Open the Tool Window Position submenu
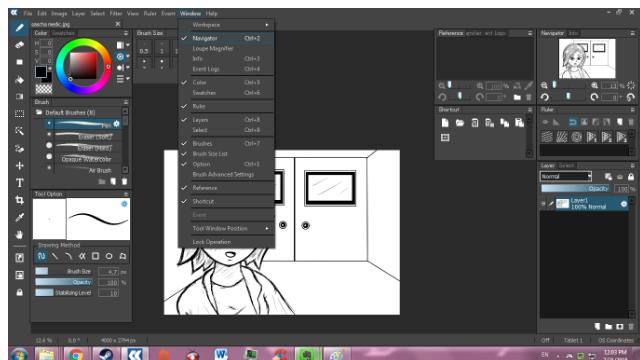This screenshot has width=640, height=360. tap(227, 229)
